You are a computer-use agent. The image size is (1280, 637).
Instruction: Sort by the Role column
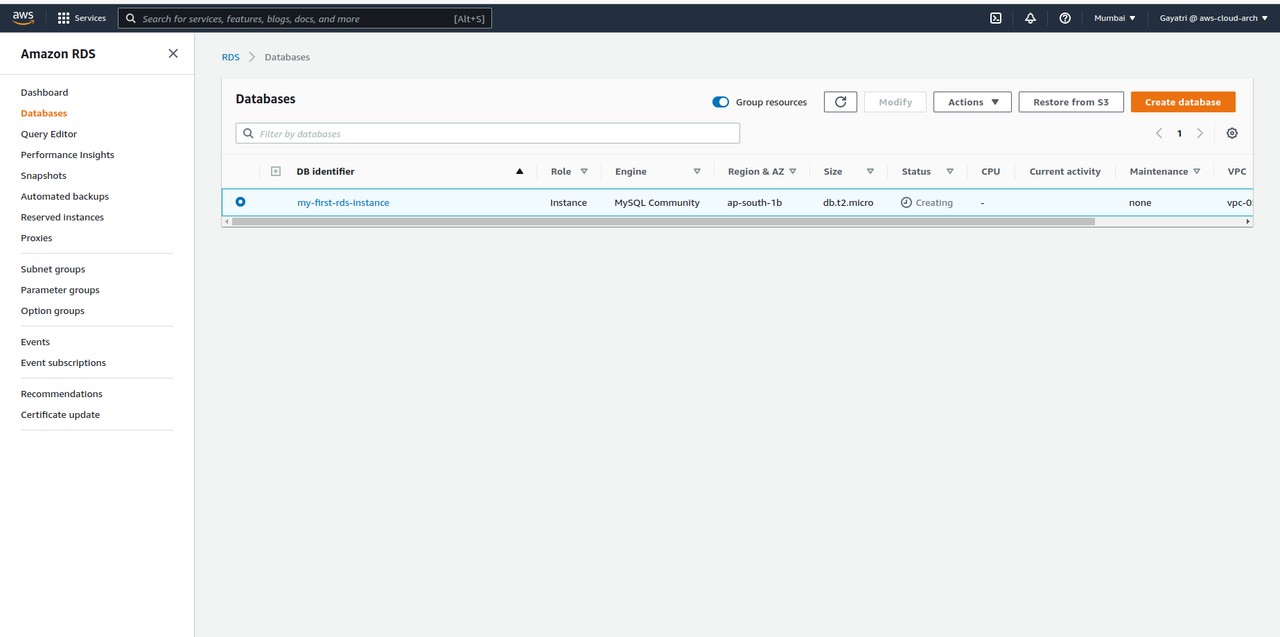tap(584, 171)
